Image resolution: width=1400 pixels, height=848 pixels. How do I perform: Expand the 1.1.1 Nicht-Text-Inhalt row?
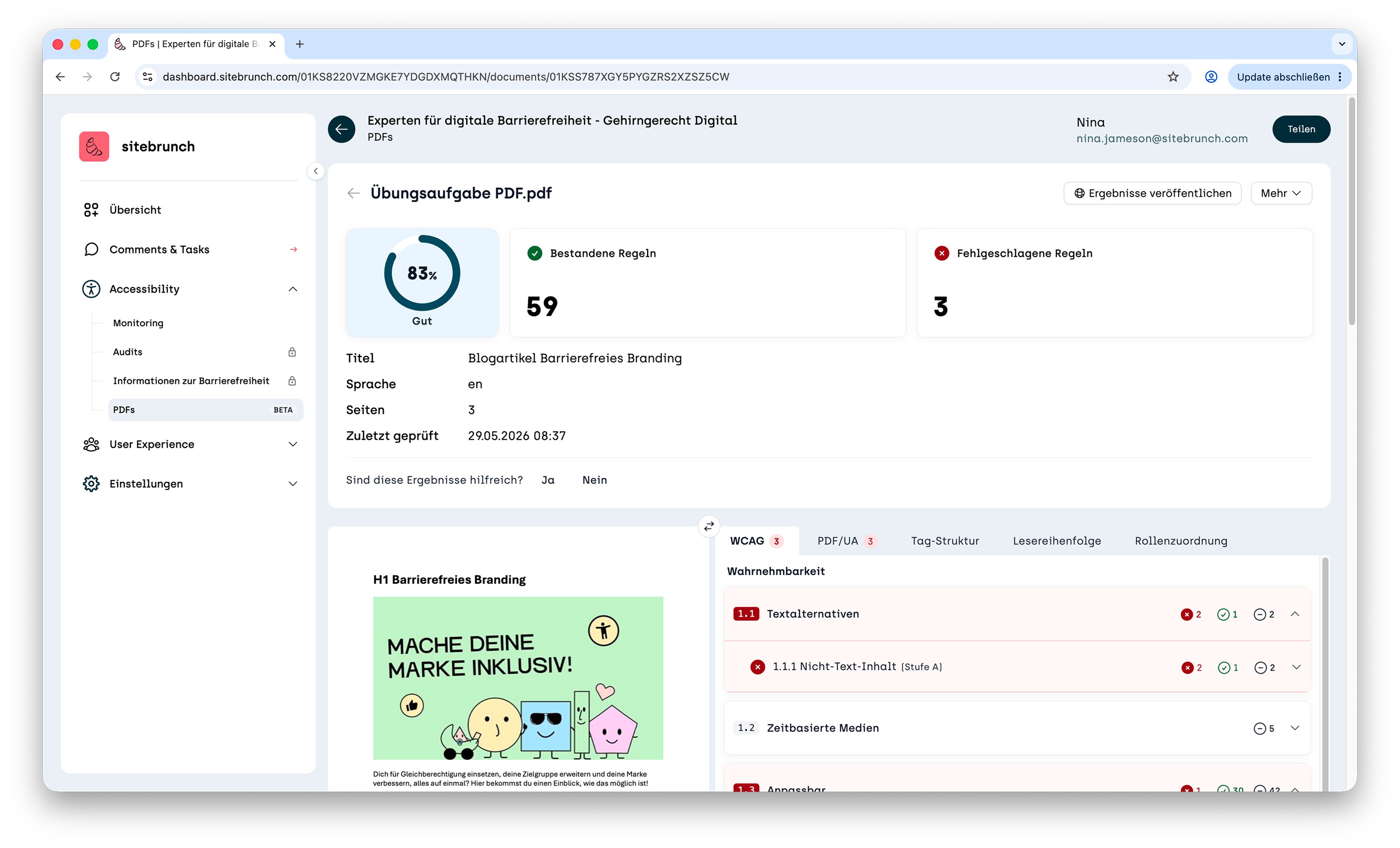1296,668
